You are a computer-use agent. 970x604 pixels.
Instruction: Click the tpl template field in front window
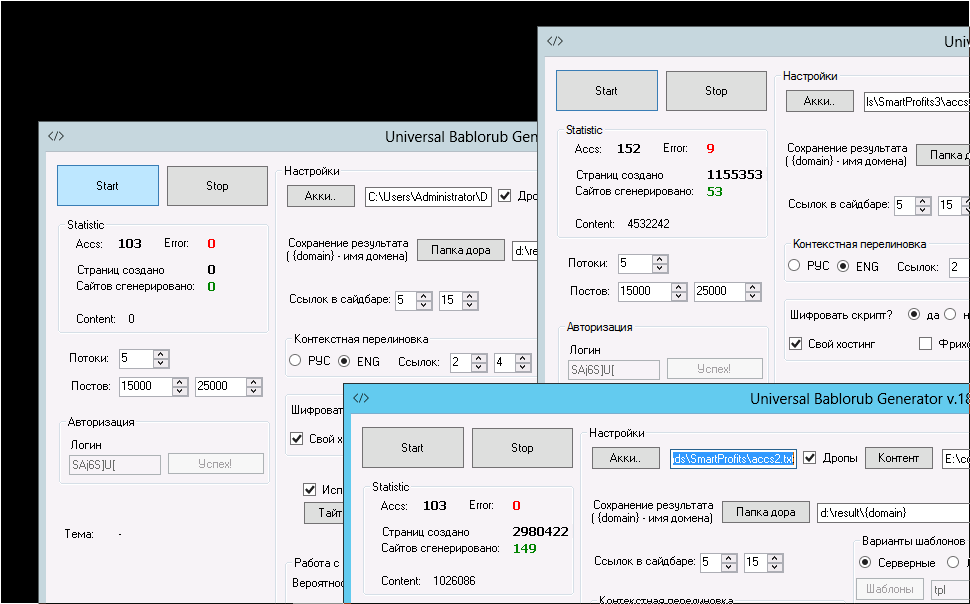coord(950,589)
